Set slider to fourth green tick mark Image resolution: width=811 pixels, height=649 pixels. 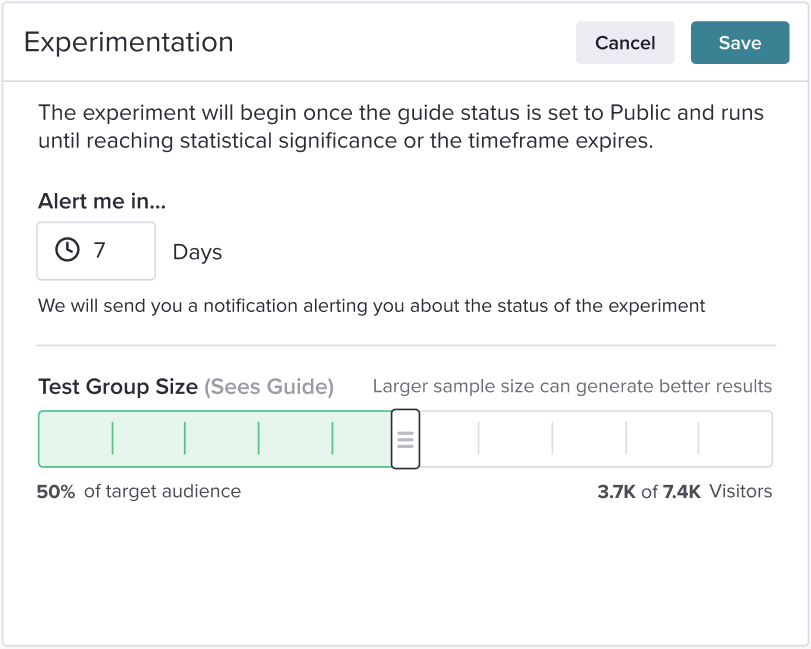[x=333, y=439]
